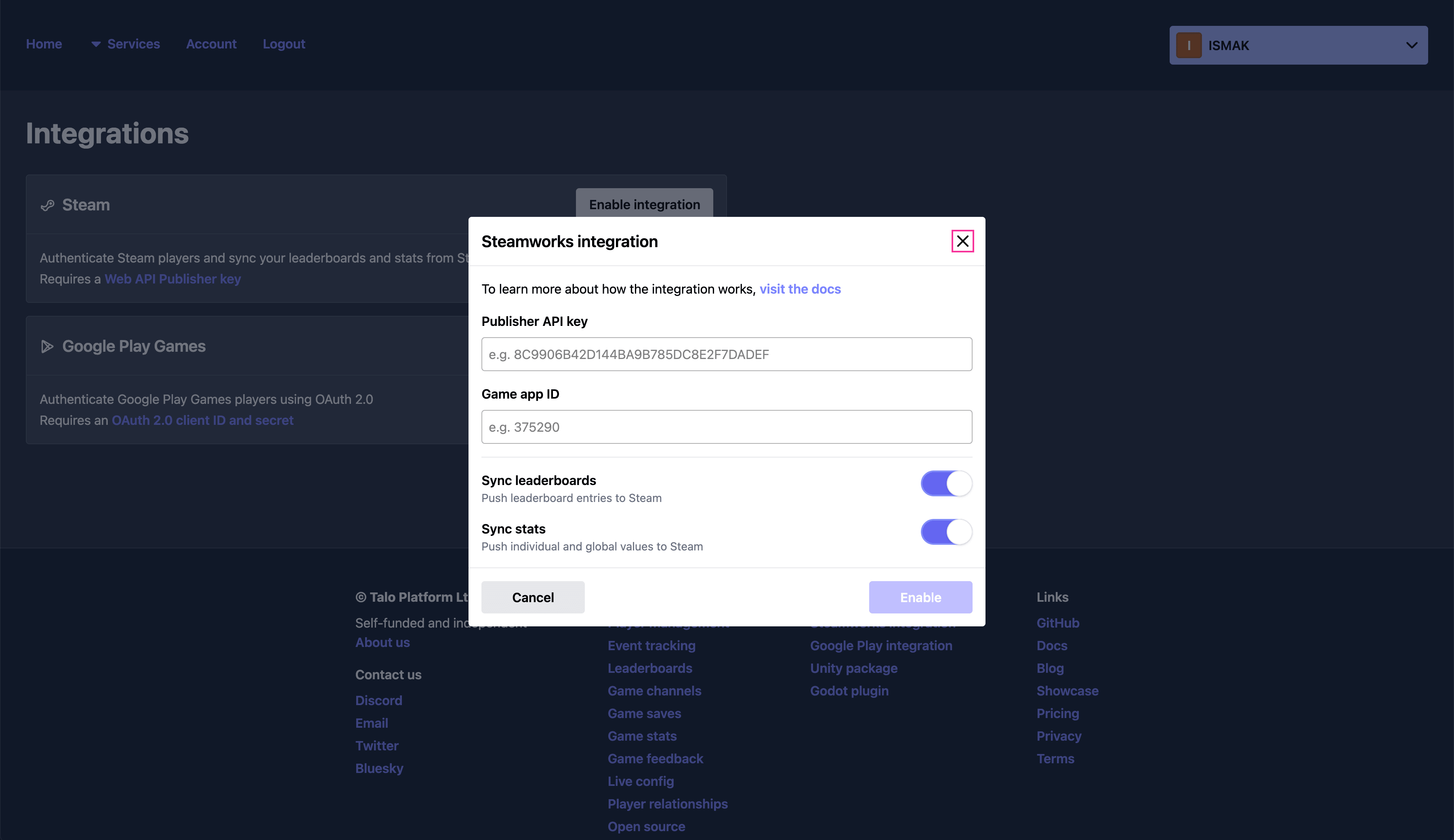1454x840 pixels.
Task: Disable the Sync leaderboards toggle
Action: 946,483
